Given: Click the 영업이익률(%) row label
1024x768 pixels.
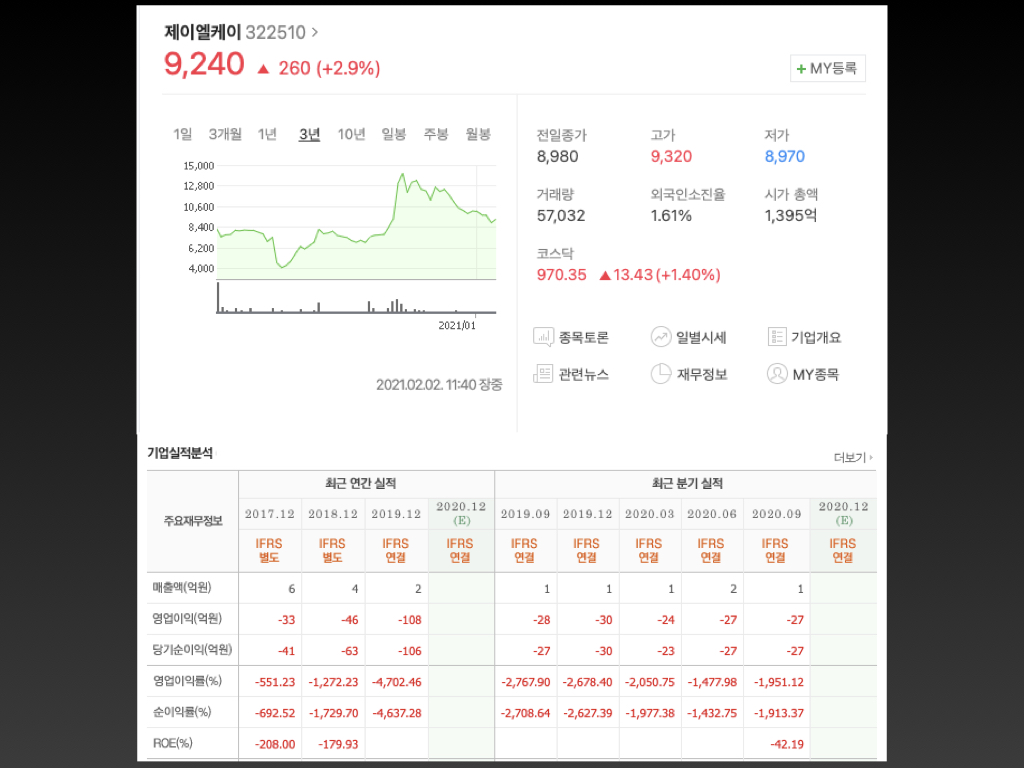Looking at the screenshot, I should (x=187, y=681).
